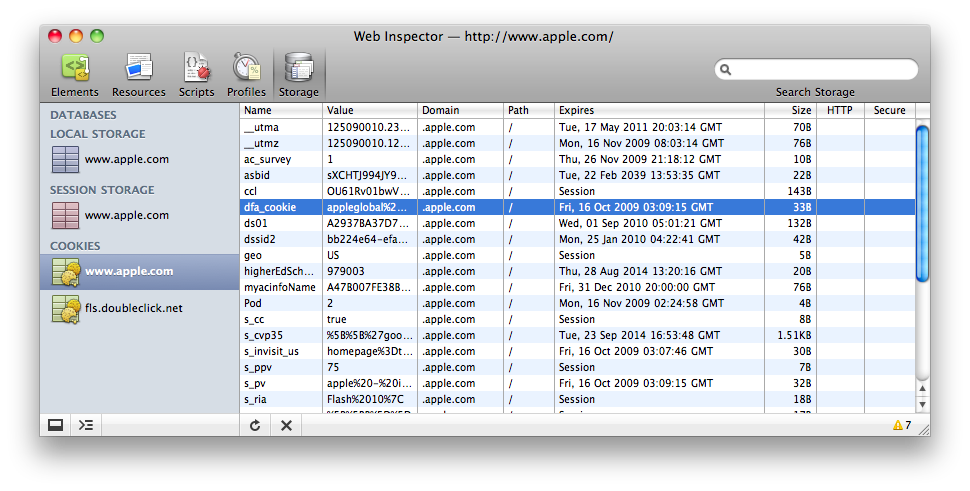970x491 pixels.
Task: Select the geo cookie row
Action: click(577, 255)
